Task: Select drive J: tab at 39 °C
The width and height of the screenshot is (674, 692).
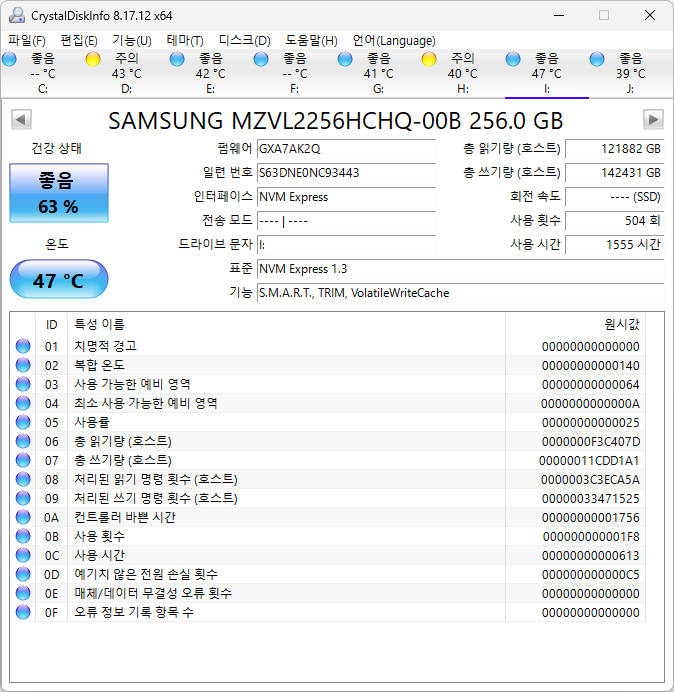Action: (630, 73)
